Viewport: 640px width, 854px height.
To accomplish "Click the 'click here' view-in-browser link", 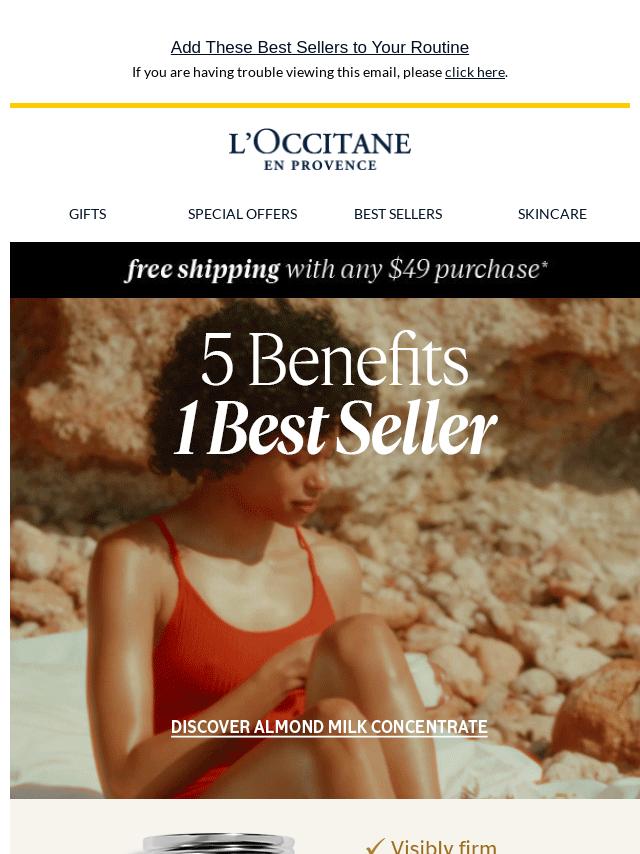I will [475, 72].
